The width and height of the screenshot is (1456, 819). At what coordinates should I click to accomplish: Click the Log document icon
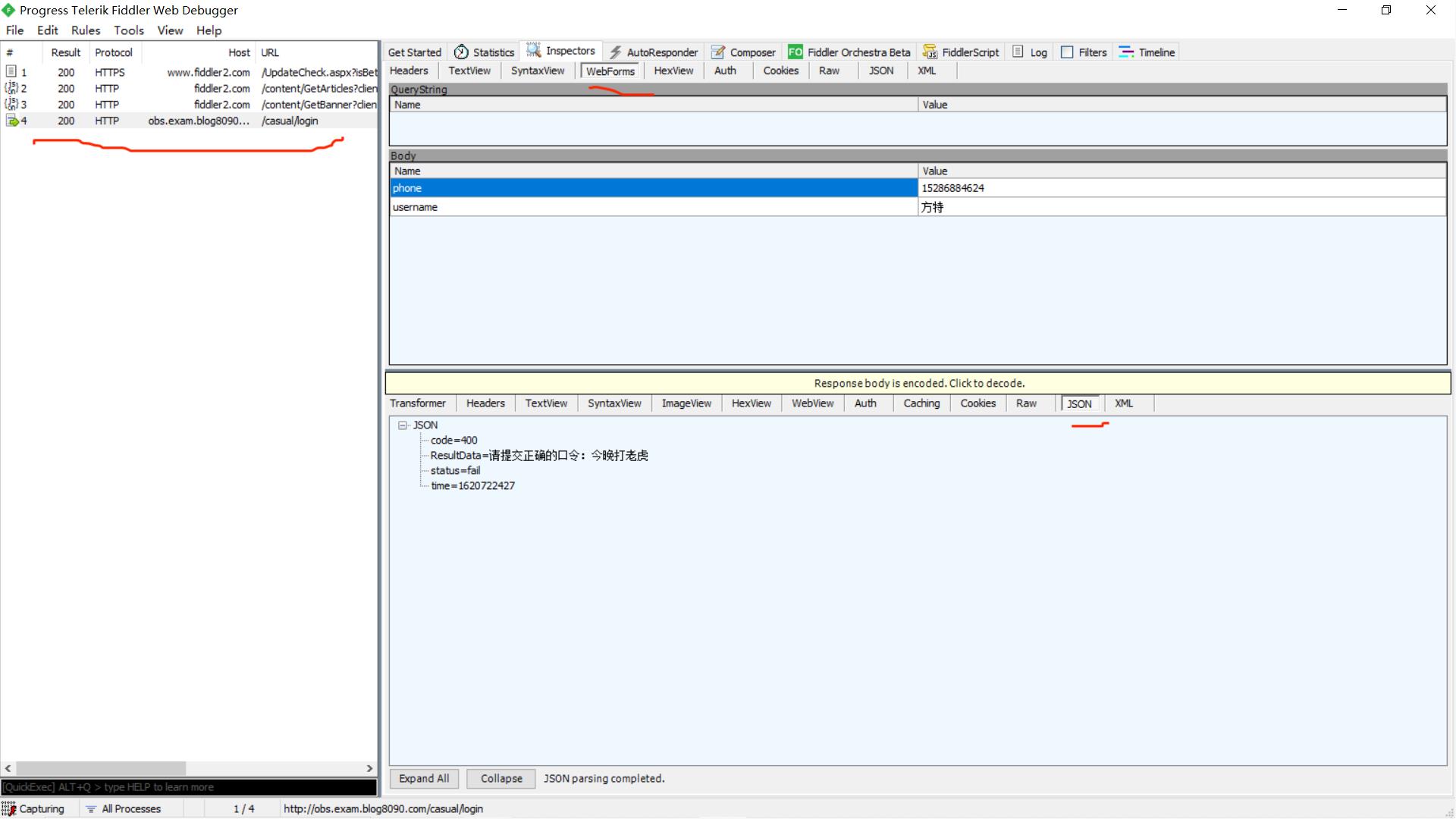[x=1018, y=52]
